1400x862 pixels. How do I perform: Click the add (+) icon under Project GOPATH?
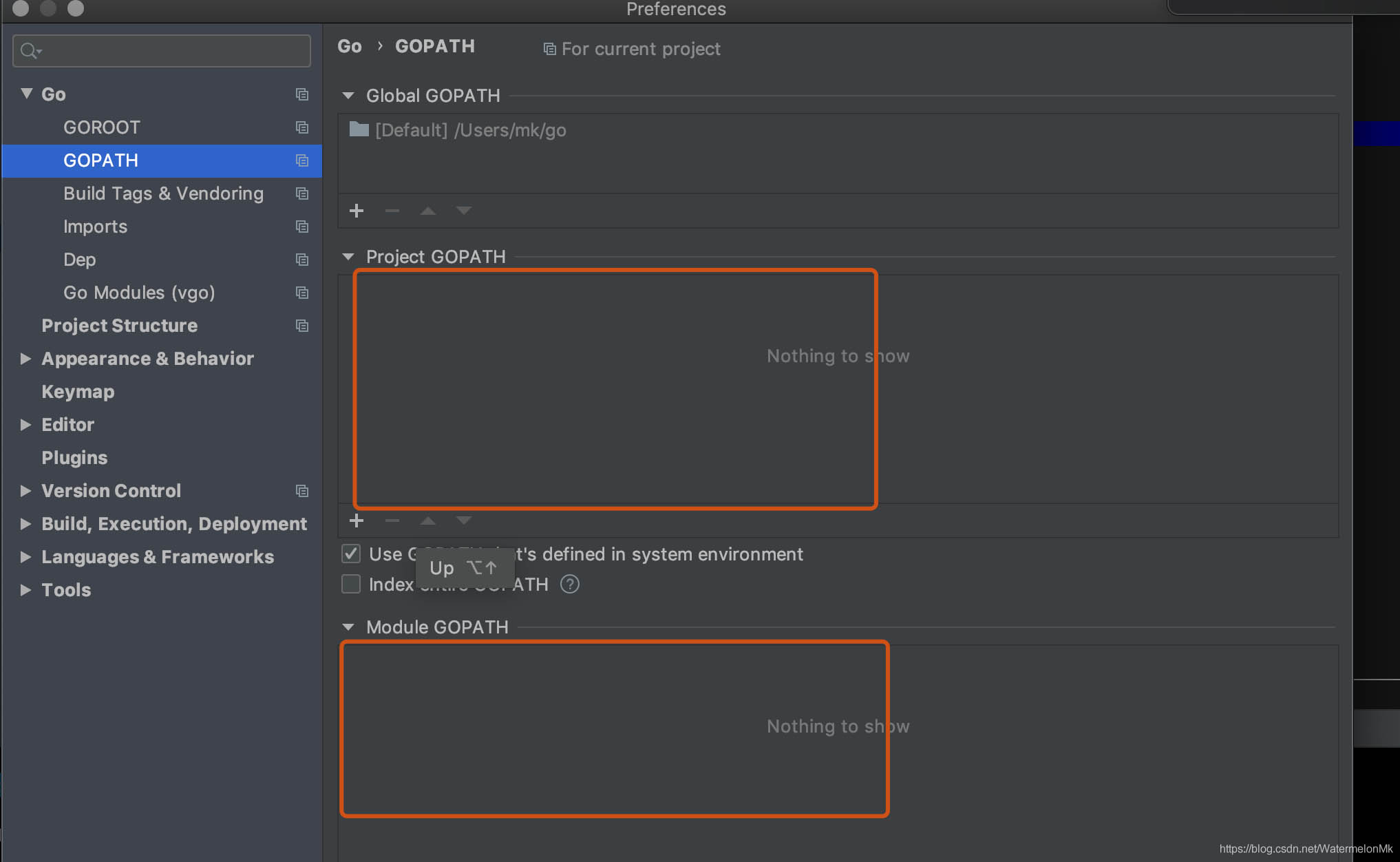(357, 521)
